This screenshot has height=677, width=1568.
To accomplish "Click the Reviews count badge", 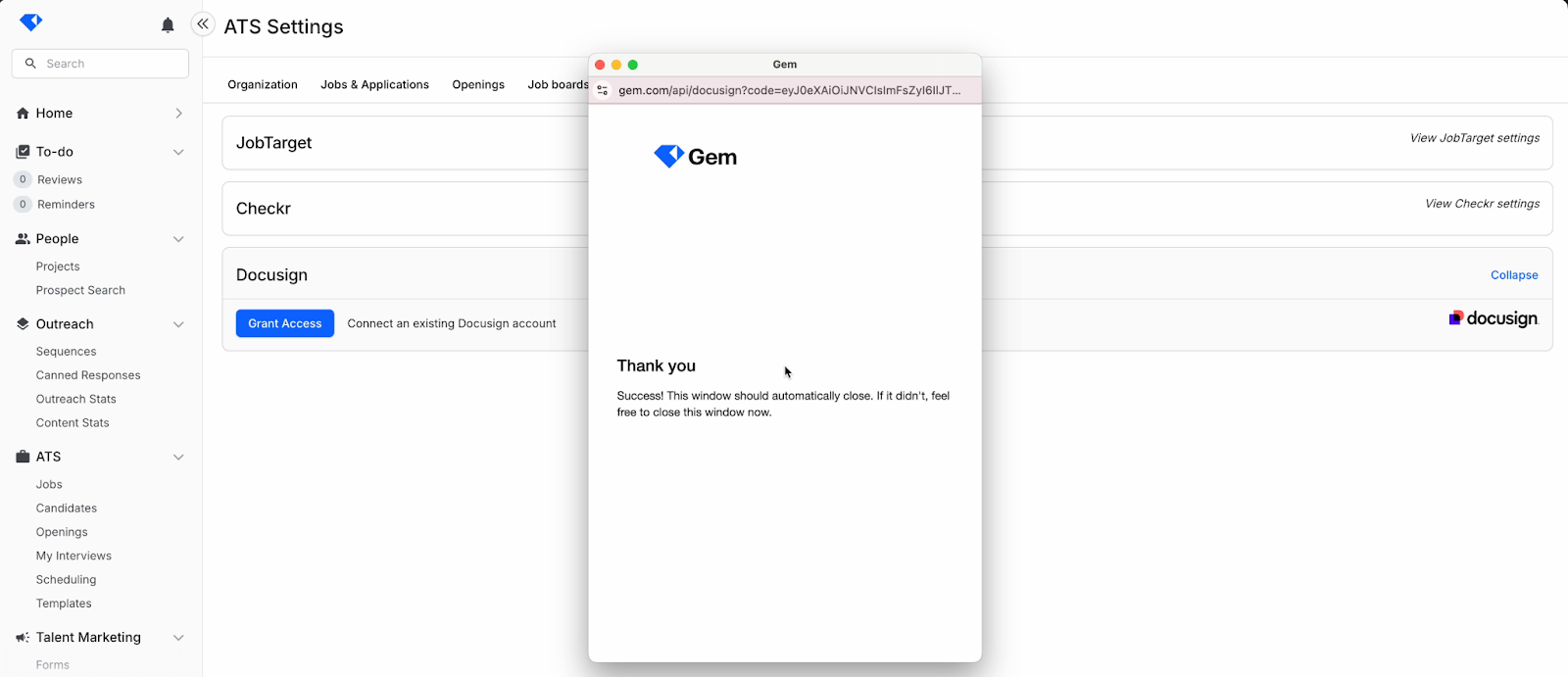I will [23, 180].
